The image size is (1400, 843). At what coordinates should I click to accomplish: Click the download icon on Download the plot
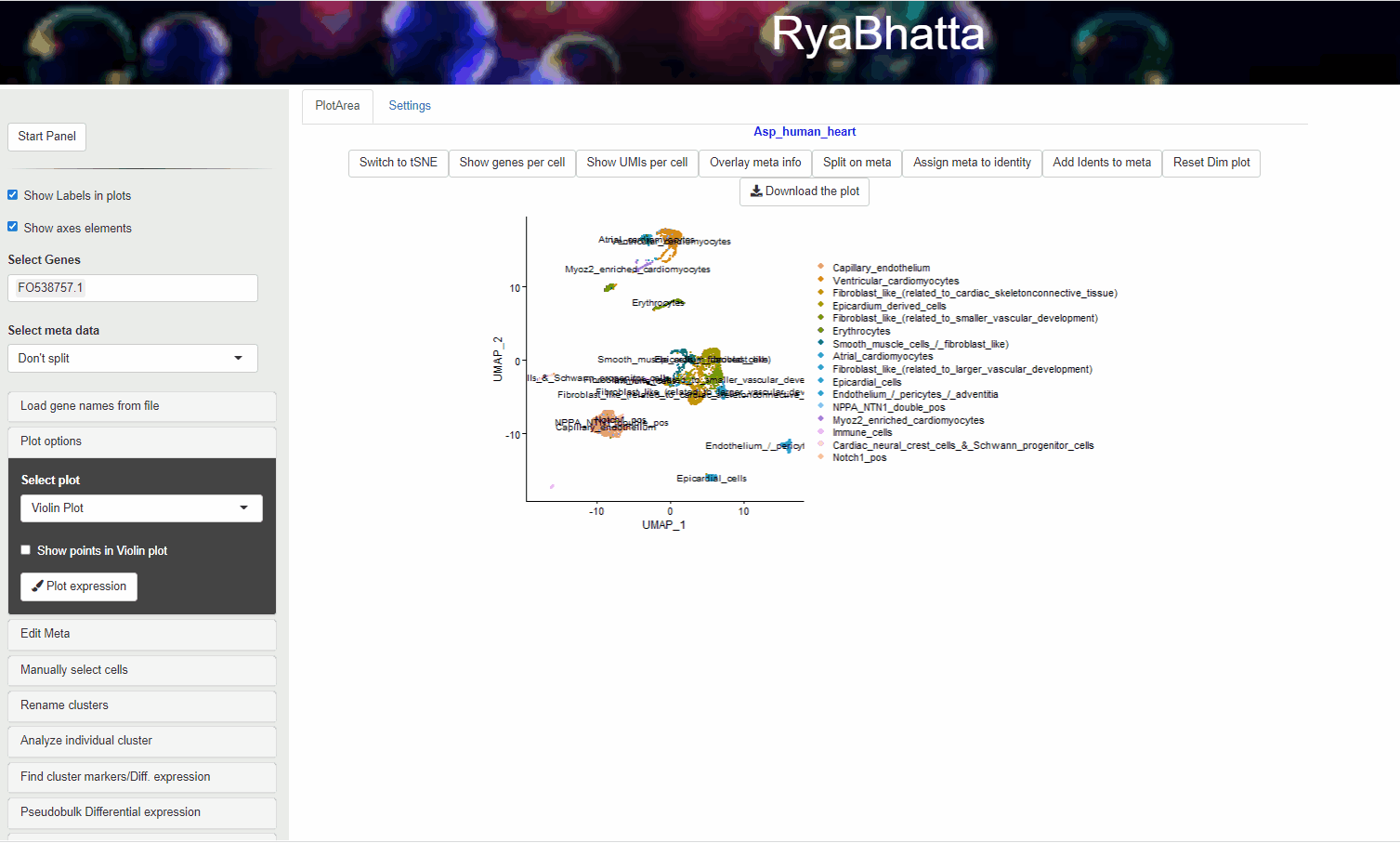[756, 191]
